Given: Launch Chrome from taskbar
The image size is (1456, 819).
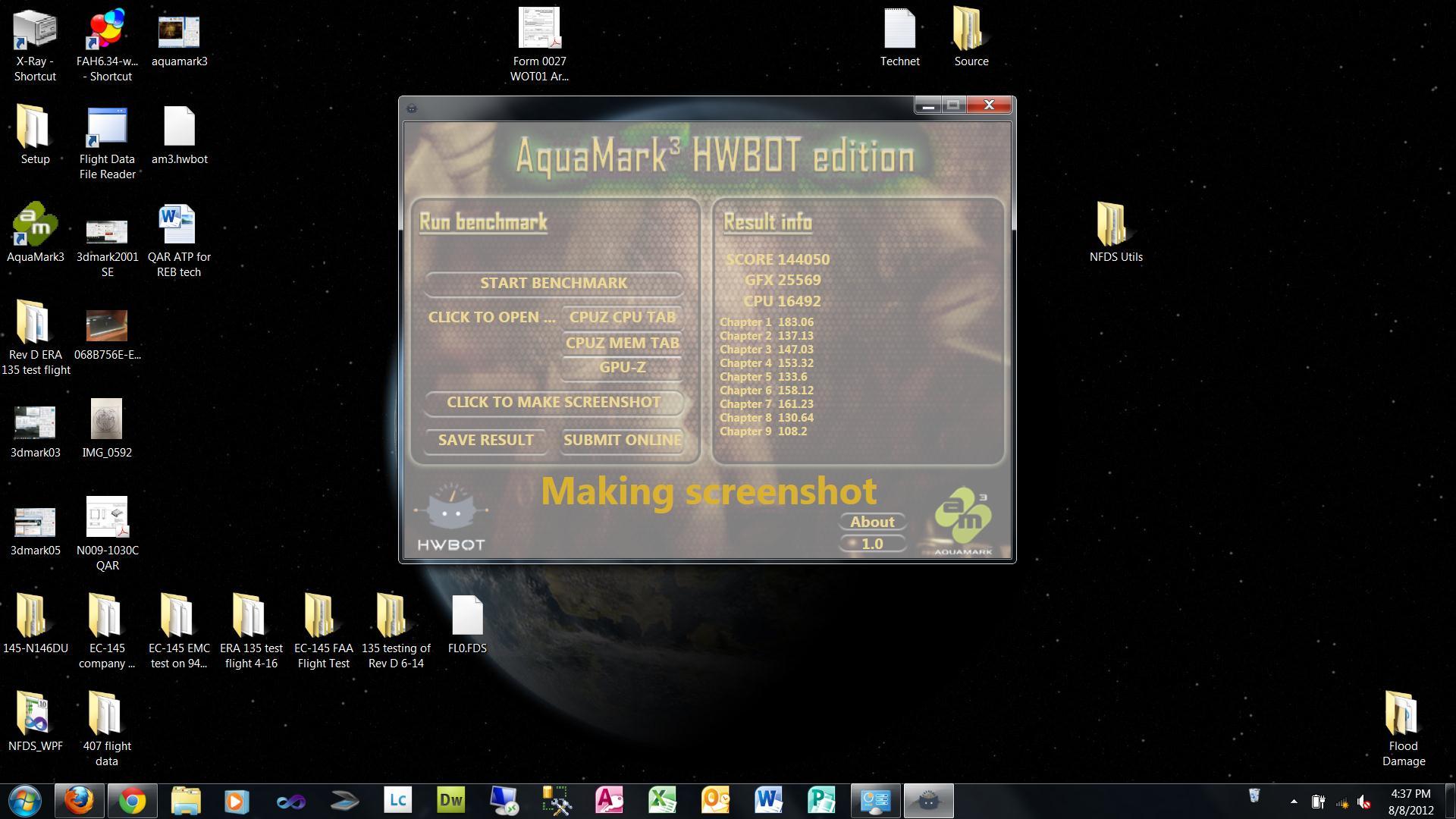Looking at the screenshot, I should tap(132, 801).
